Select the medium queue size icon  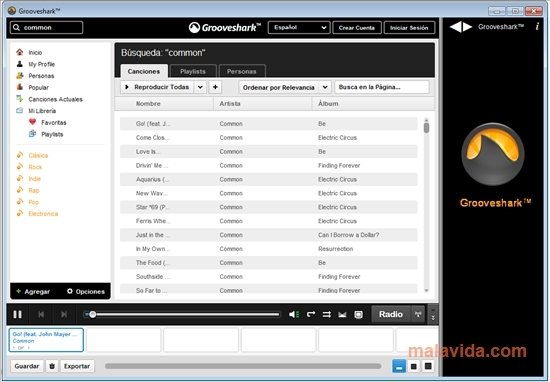[414, 366]
